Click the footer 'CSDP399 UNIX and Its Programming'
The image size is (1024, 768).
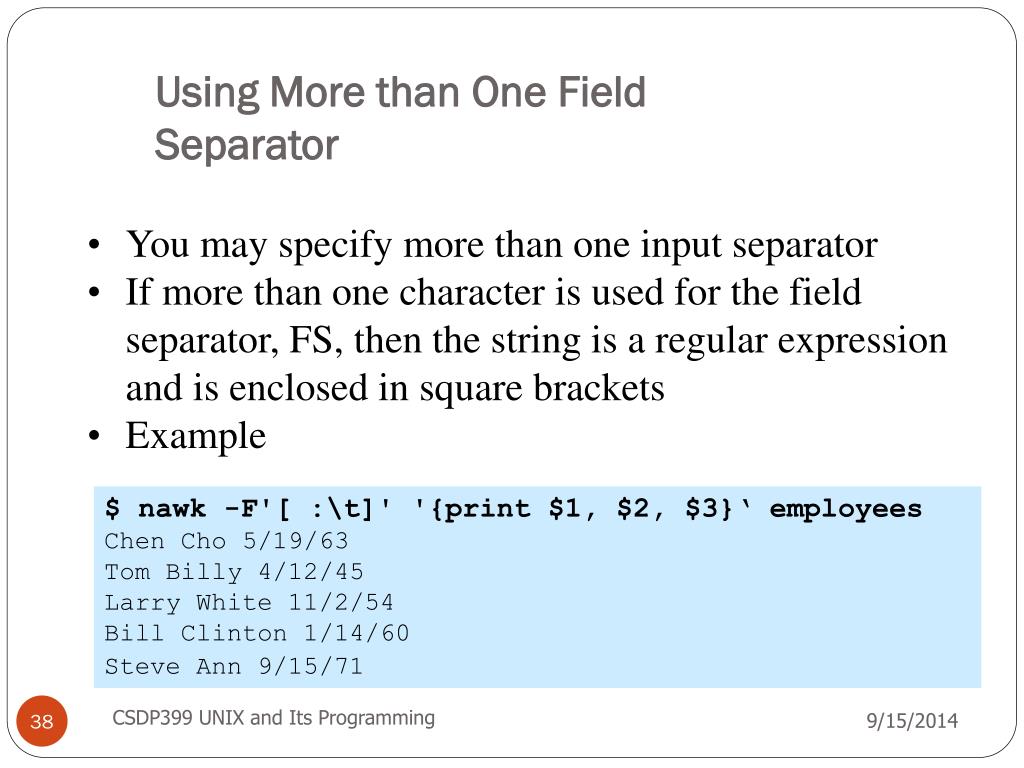274,718
